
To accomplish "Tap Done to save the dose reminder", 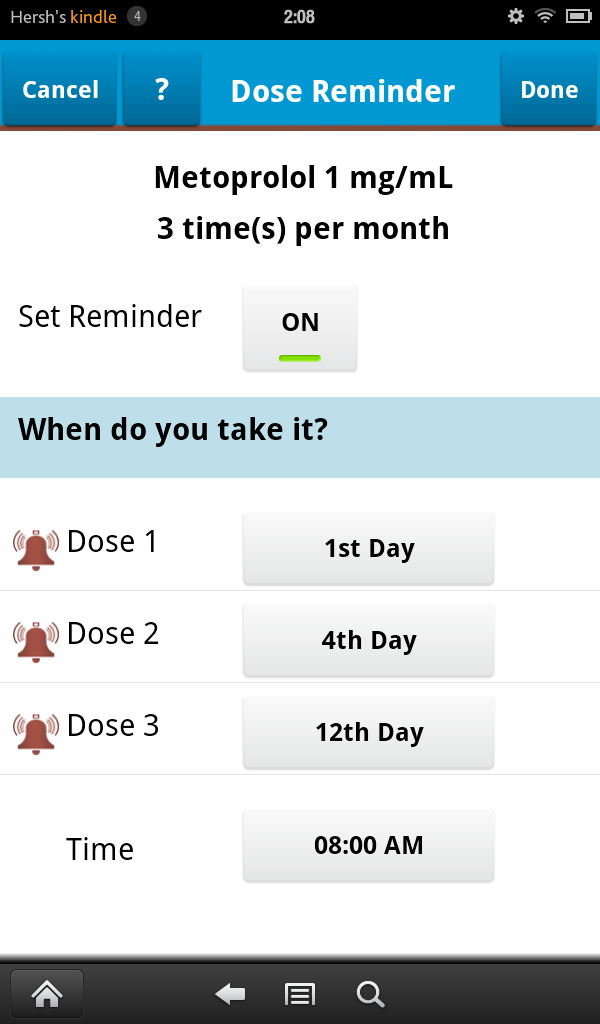I will 548,89.
